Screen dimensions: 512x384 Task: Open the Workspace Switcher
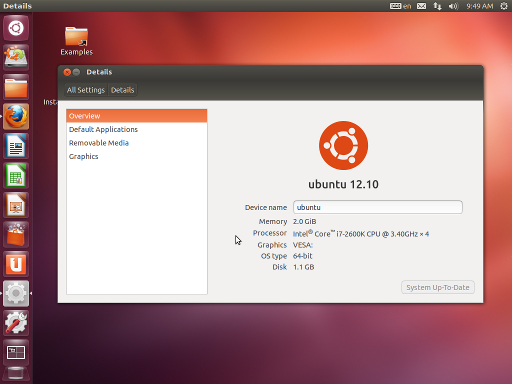16,352
